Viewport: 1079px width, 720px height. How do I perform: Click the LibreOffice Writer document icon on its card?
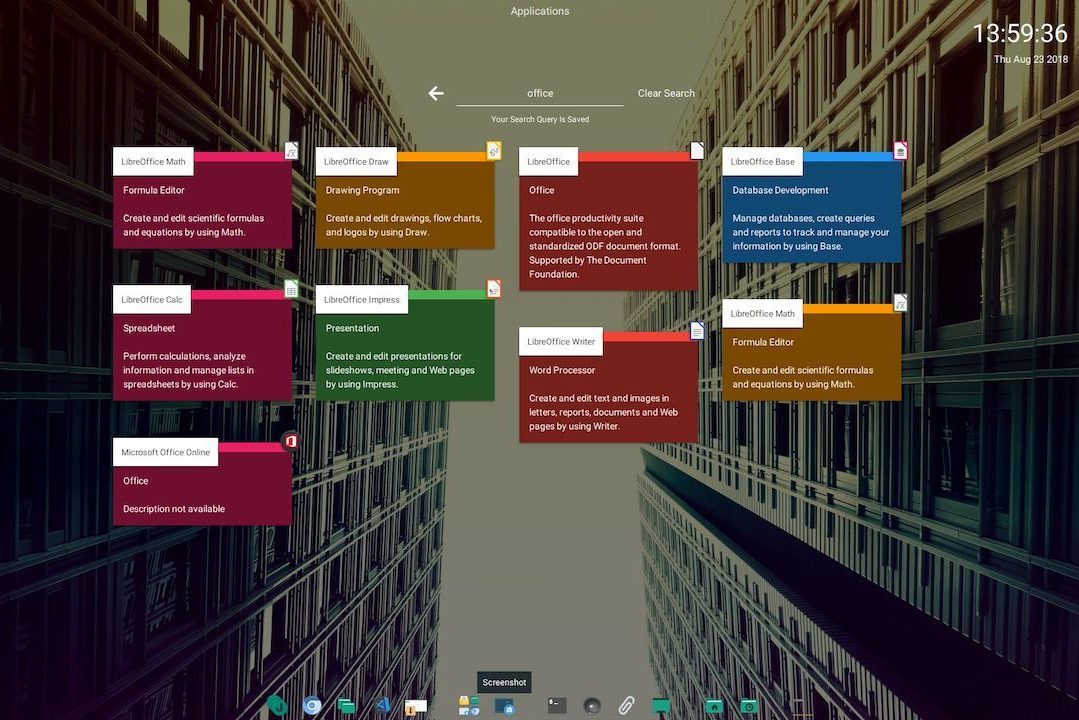click(696, 329)
